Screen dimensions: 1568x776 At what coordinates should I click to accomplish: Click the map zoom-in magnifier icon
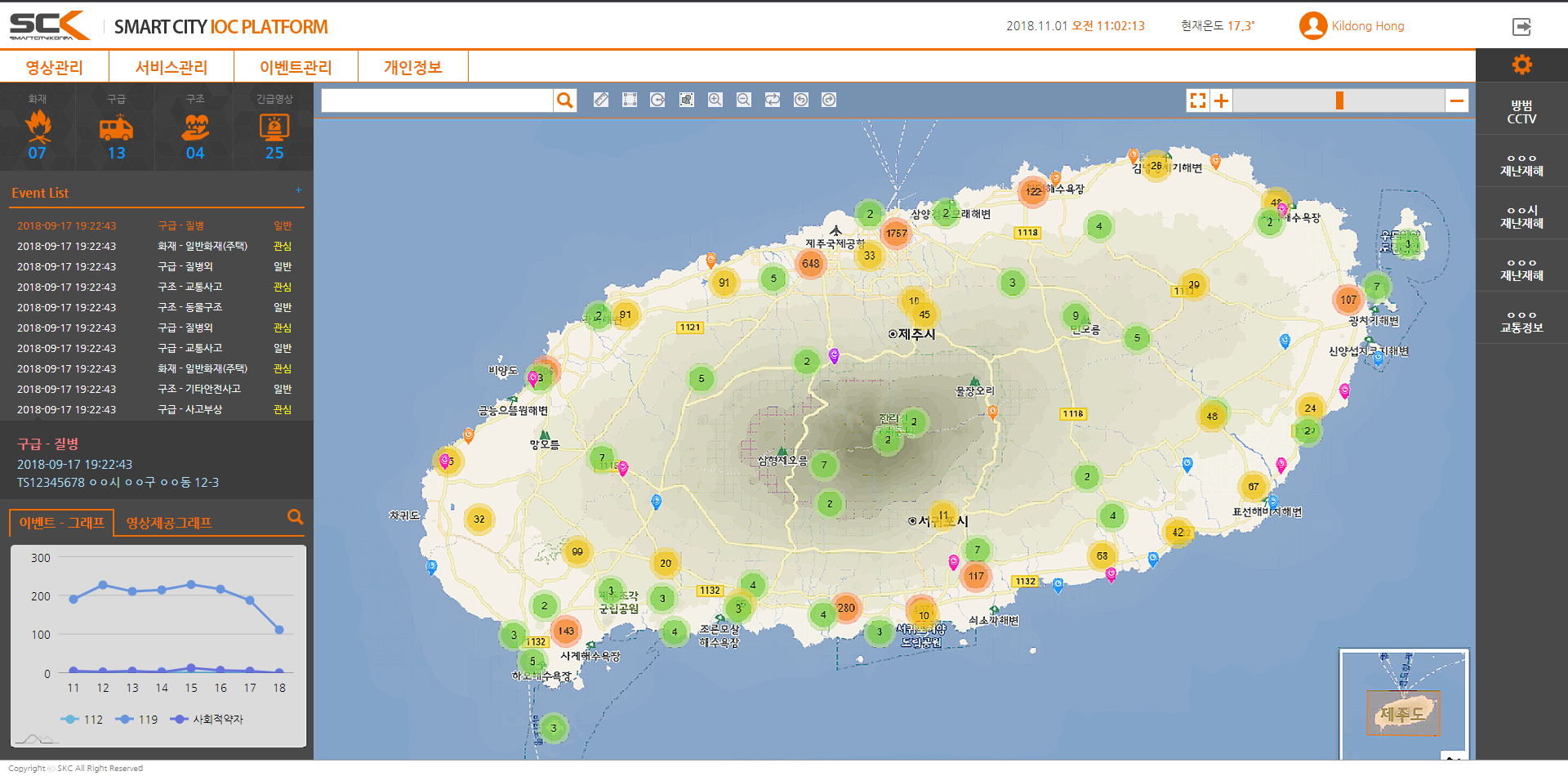click(715, 100)
